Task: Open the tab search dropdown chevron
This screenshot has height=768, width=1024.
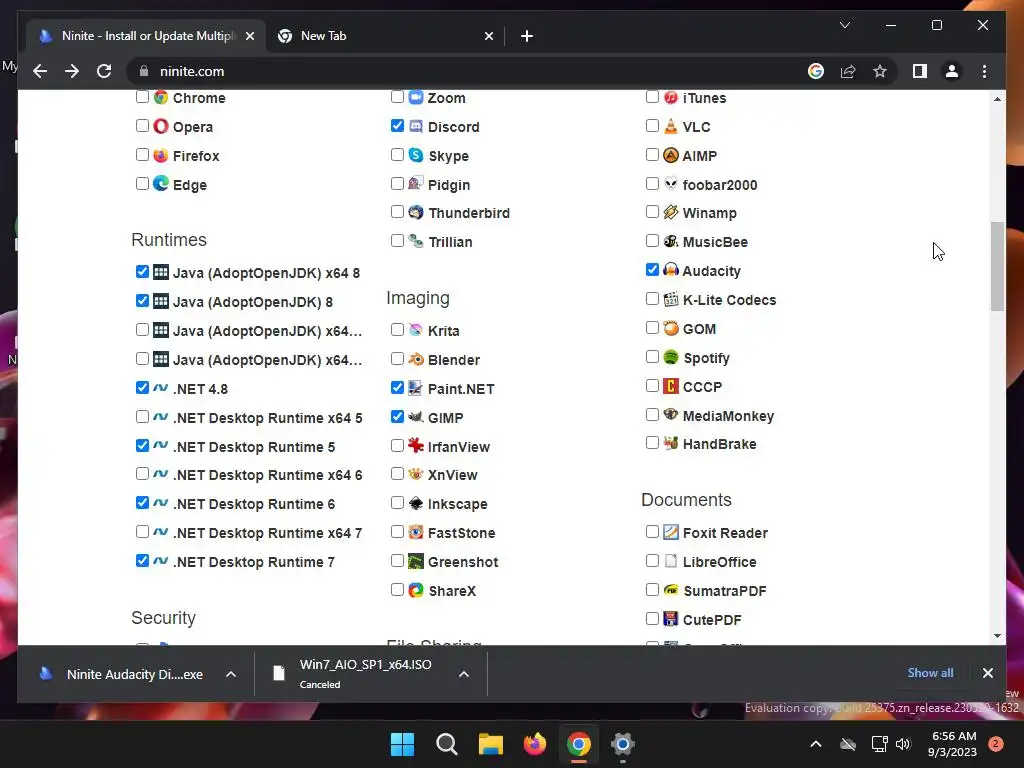Action: [844, 25]
